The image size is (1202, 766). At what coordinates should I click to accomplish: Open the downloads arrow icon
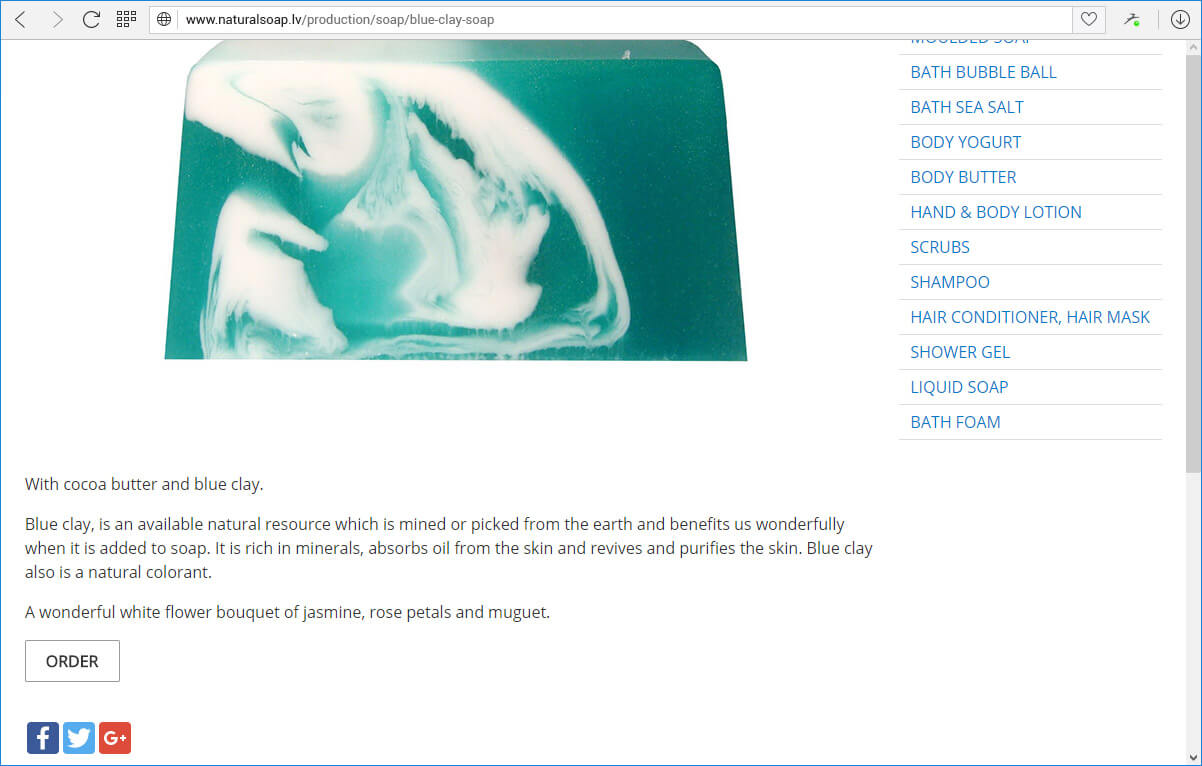1179,19
